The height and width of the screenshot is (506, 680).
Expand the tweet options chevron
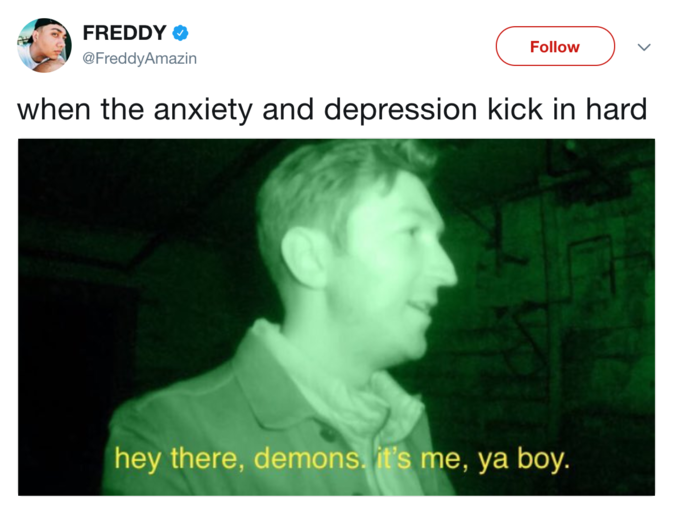(644, 47)
